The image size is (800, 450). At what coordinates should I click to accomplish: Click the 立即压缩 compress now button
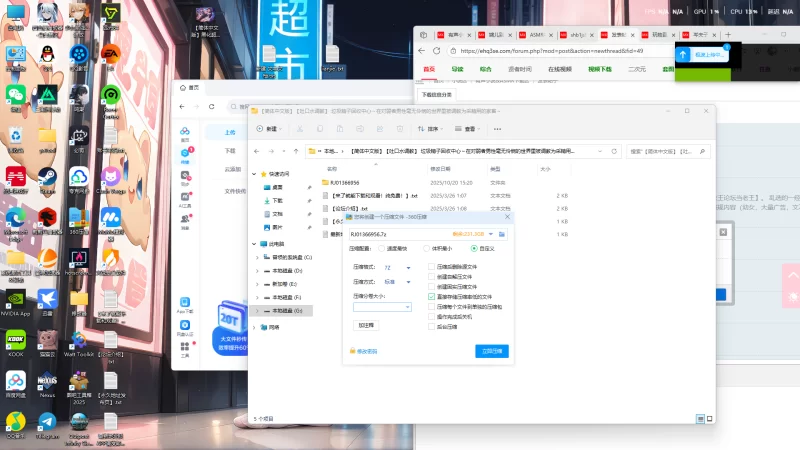pos(491,351)
